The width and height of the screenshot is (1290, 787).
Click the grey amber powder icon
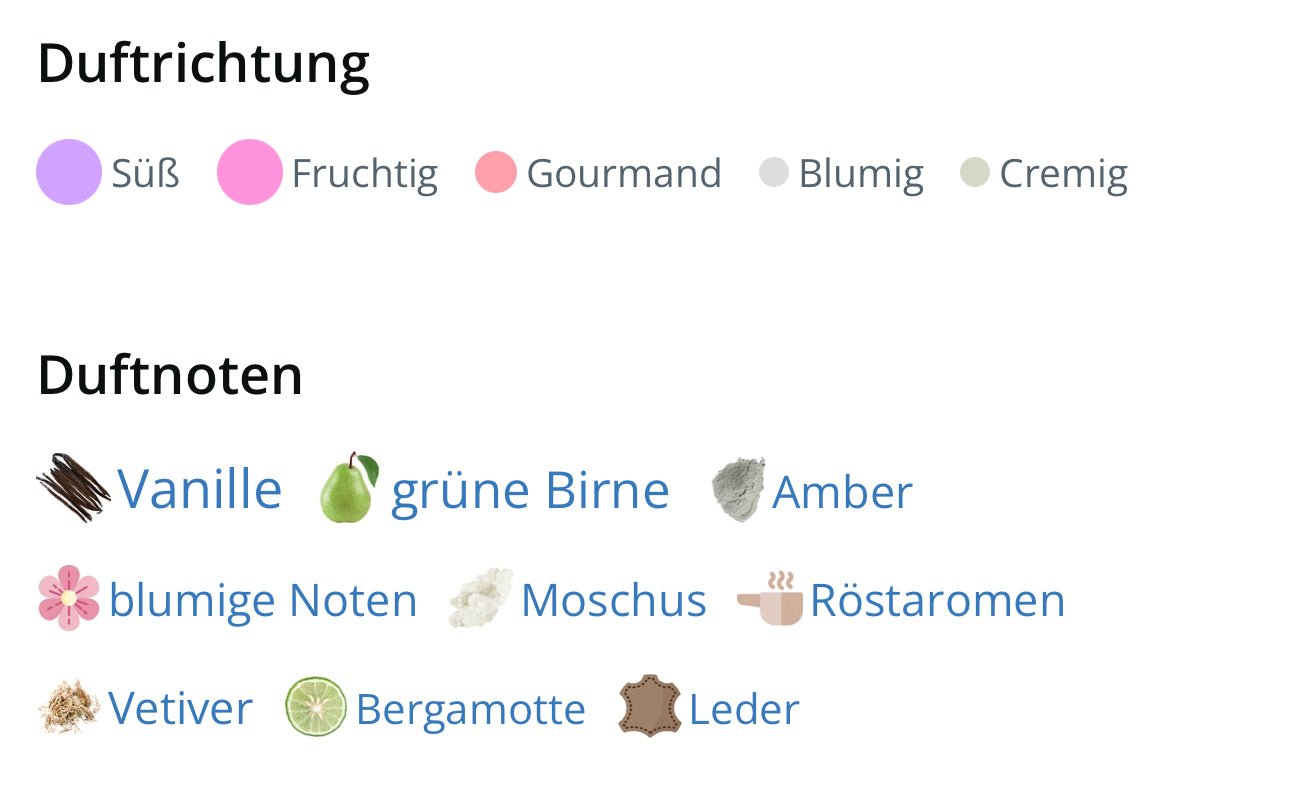(x=739, y=489)
